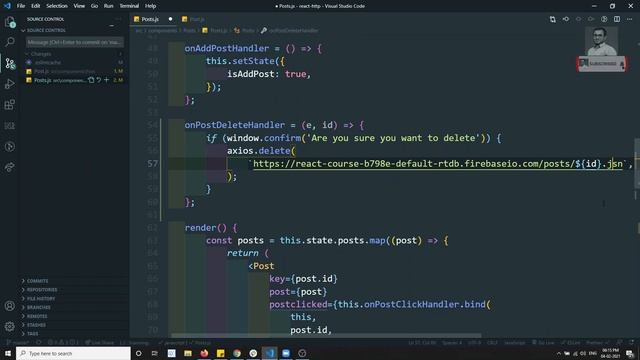Click the Windows search box 'Type here to search'

(73, 353)
